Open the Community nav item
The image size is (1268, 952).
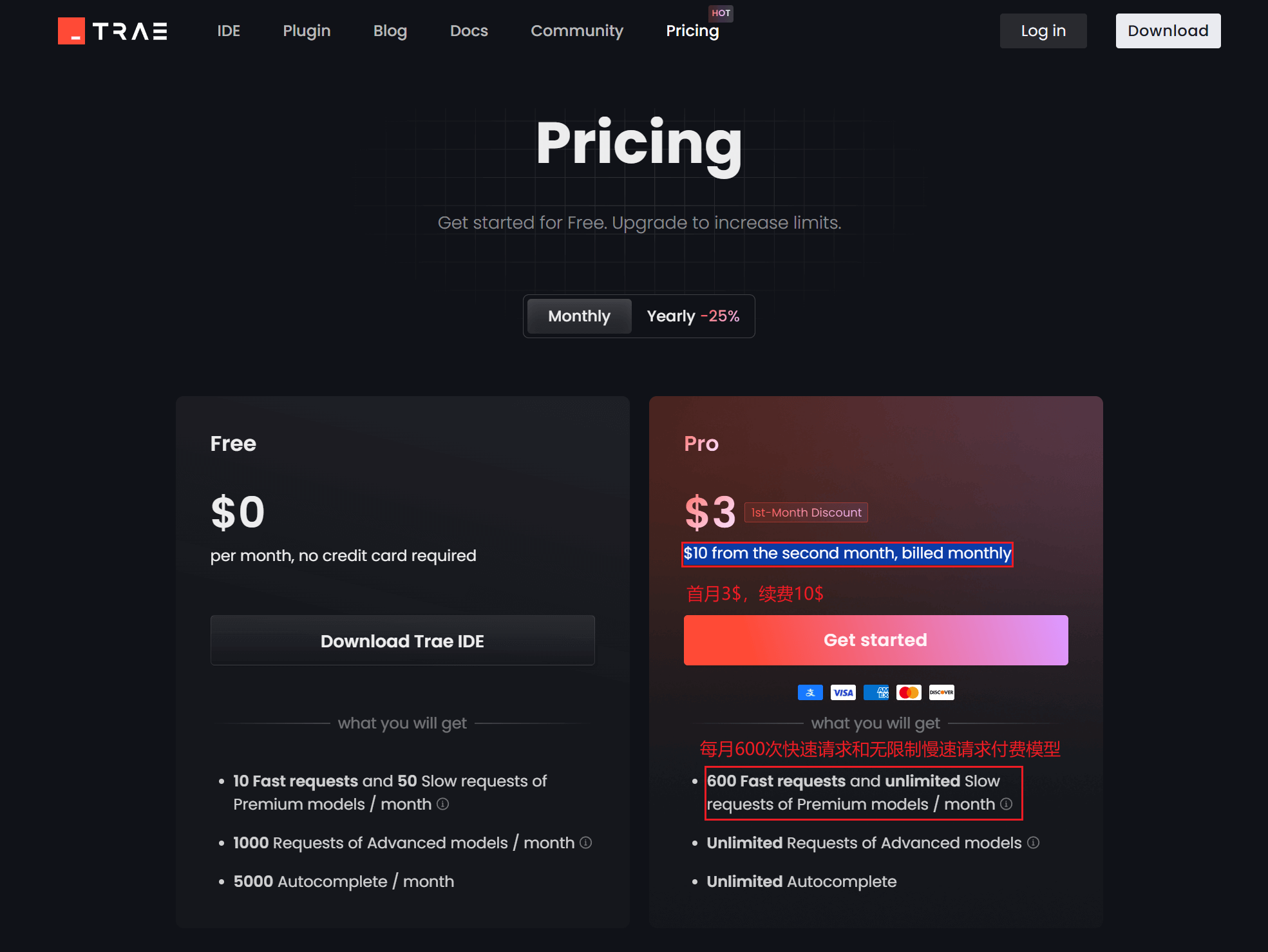coord(577,31)
